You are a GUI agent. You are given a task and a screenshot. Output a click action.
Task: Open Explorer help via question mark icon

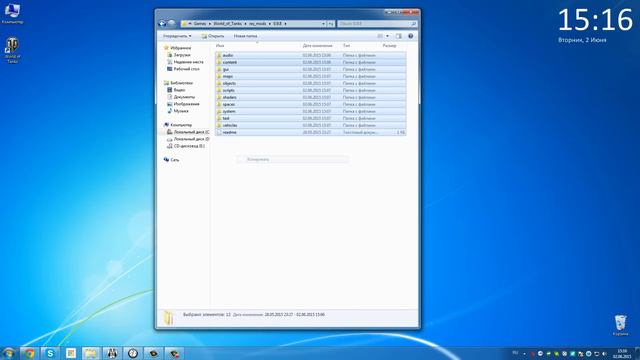(x=411, y=36)
